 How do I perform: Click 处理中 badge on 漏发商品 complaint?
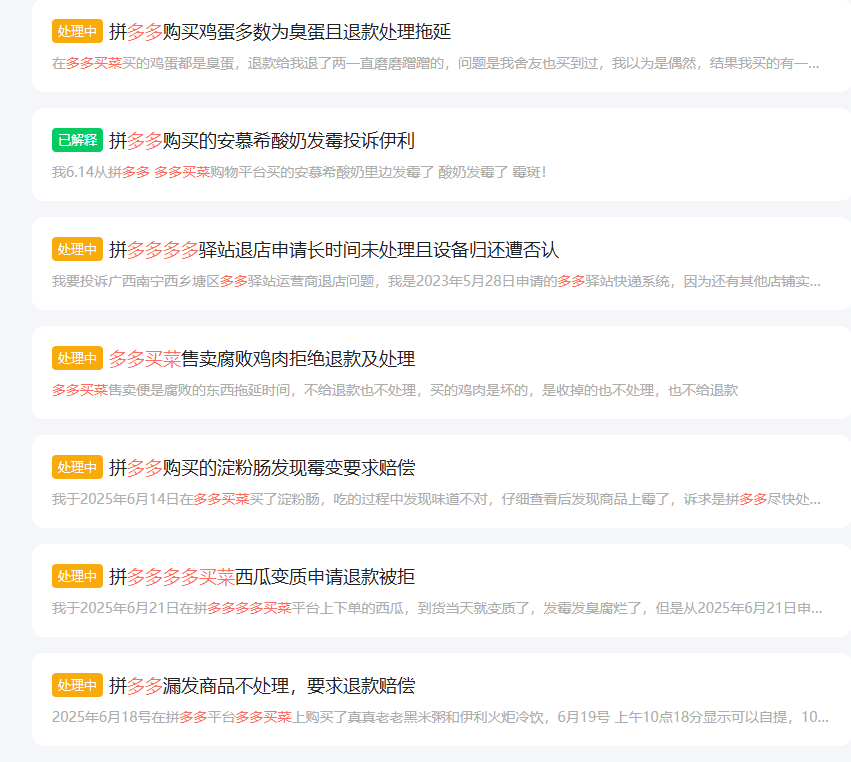pos(77,685)
